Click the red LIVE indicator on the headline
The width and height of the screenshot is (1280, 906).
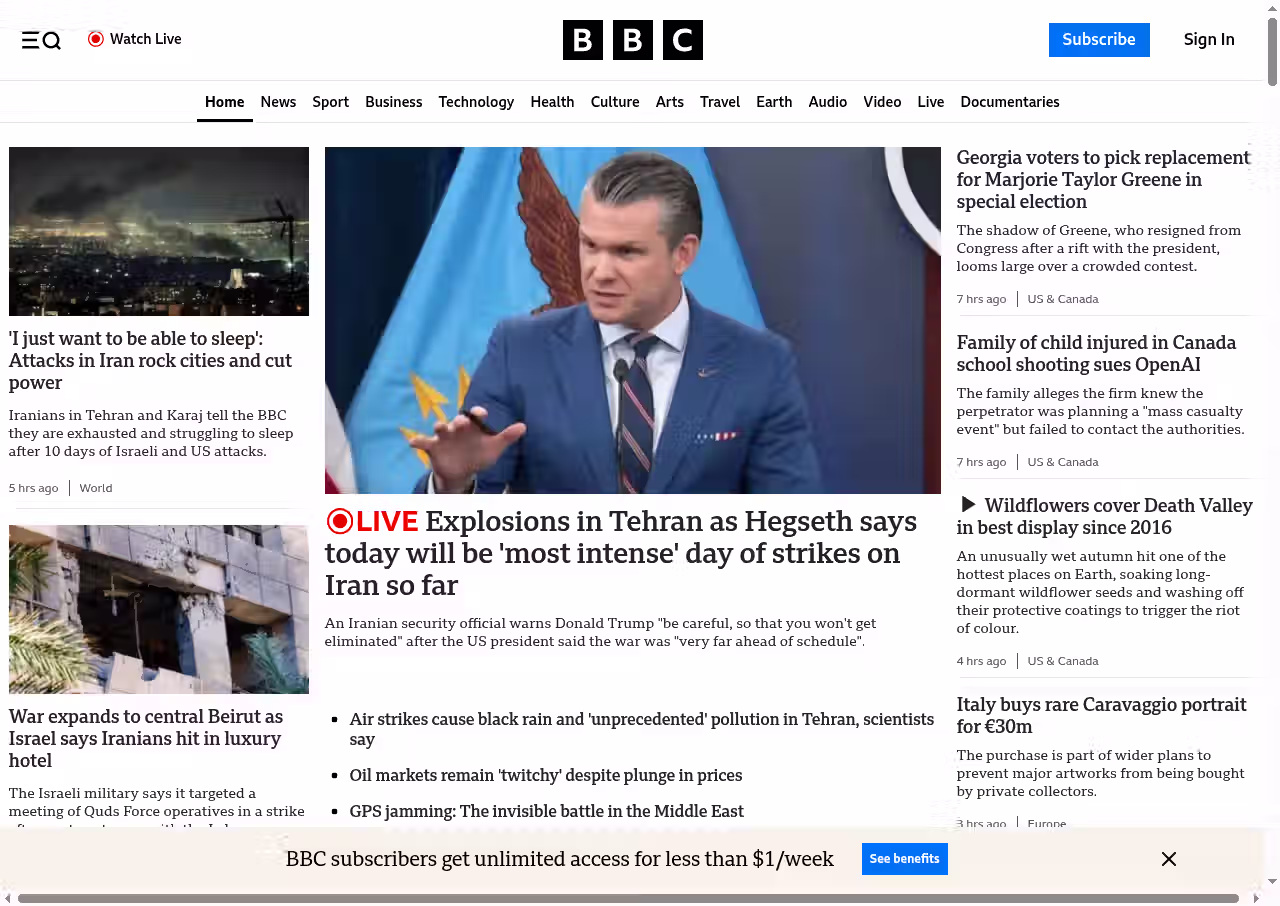point(372,521)
